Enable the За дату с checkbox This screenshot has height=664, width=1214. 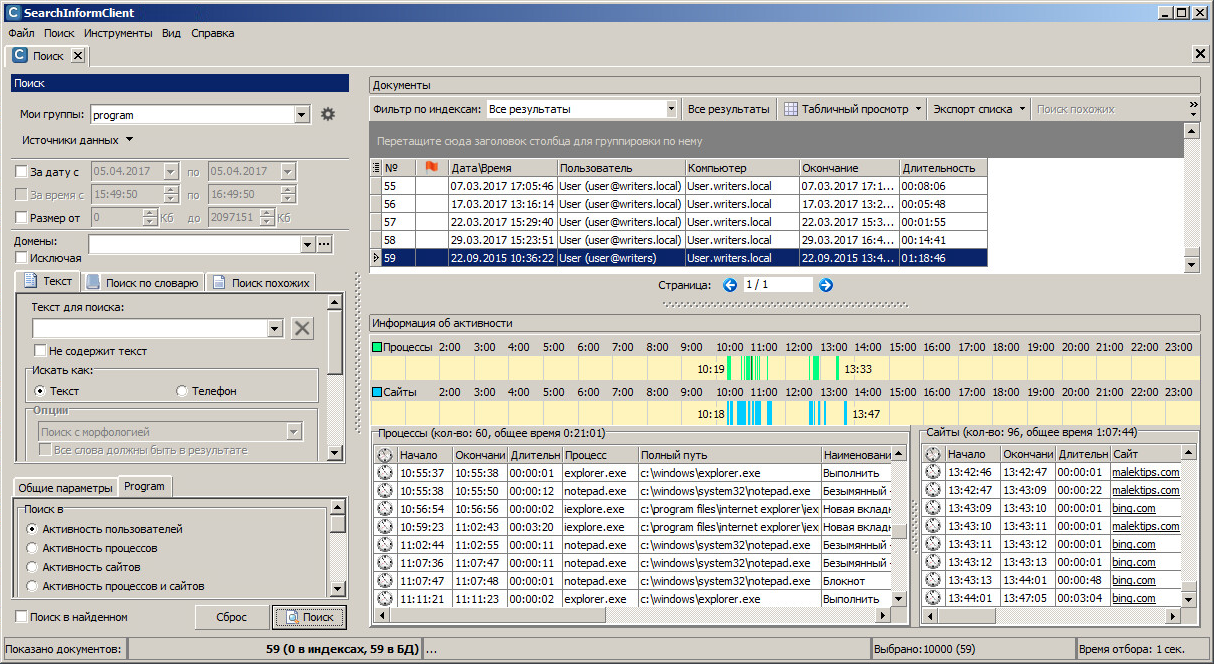pos(22,172)
